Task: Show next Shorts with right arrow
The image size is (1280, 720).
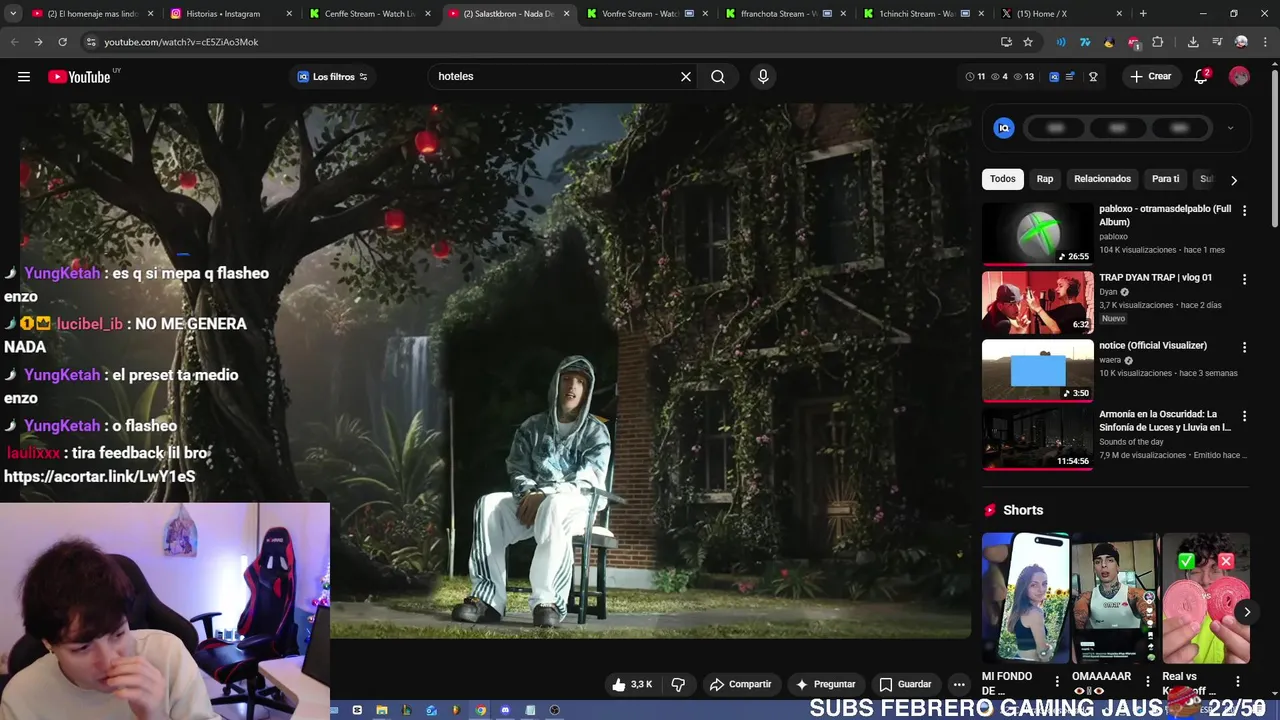Action: pyautogui.click(x=1246, y=612)
